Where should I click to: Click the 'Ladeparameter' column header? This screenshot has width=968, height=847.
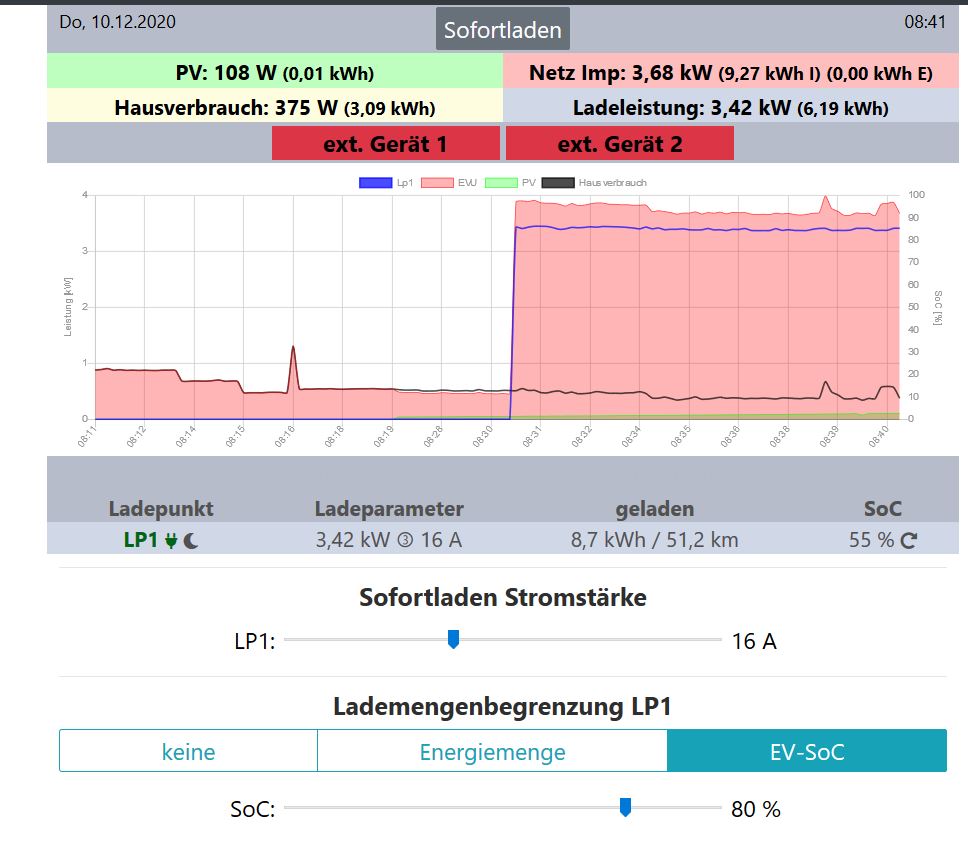tap(389, 509)
